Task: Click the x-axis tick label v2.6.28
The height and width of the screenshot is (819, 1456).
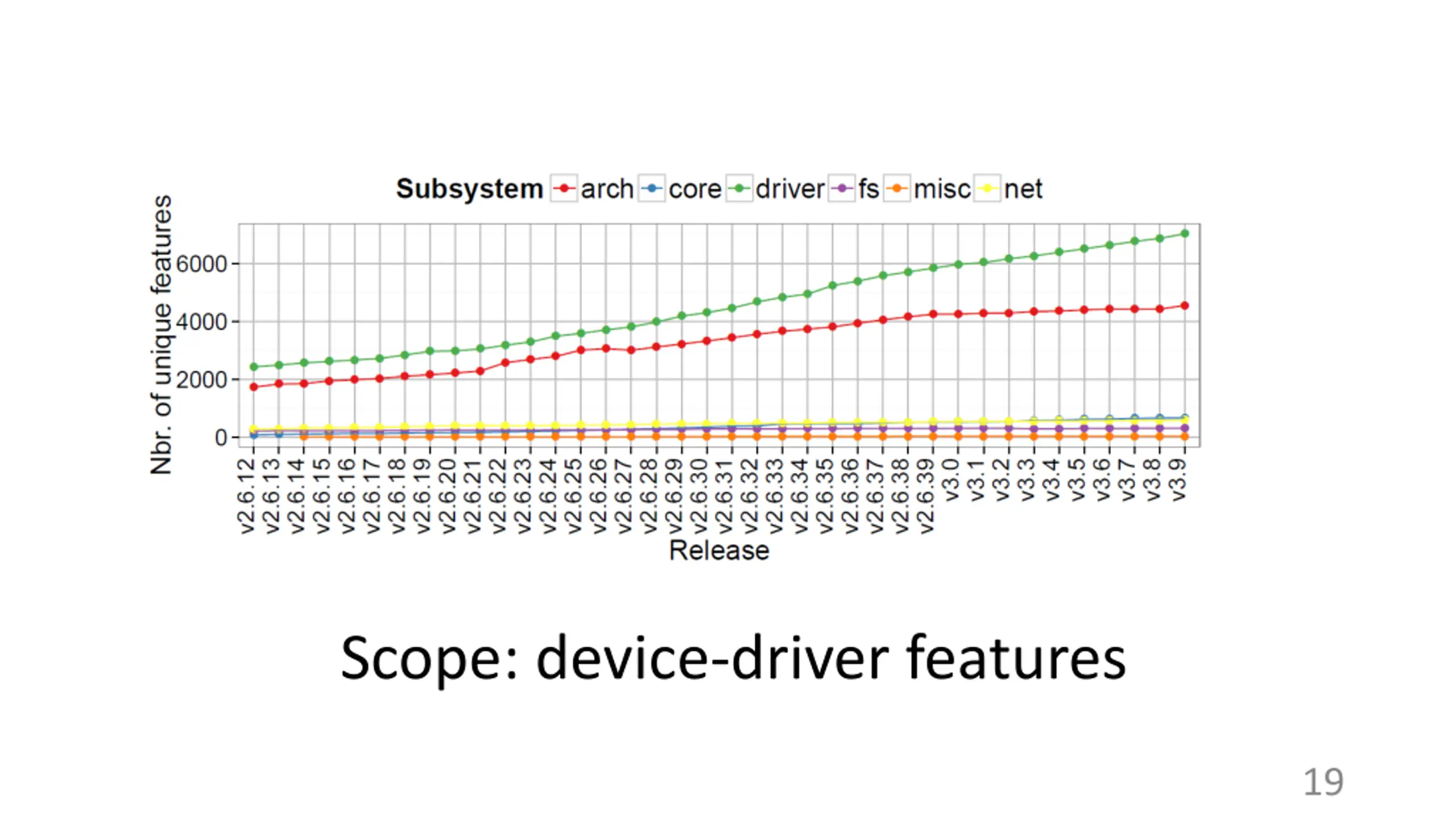Action: tap(650, 496)
